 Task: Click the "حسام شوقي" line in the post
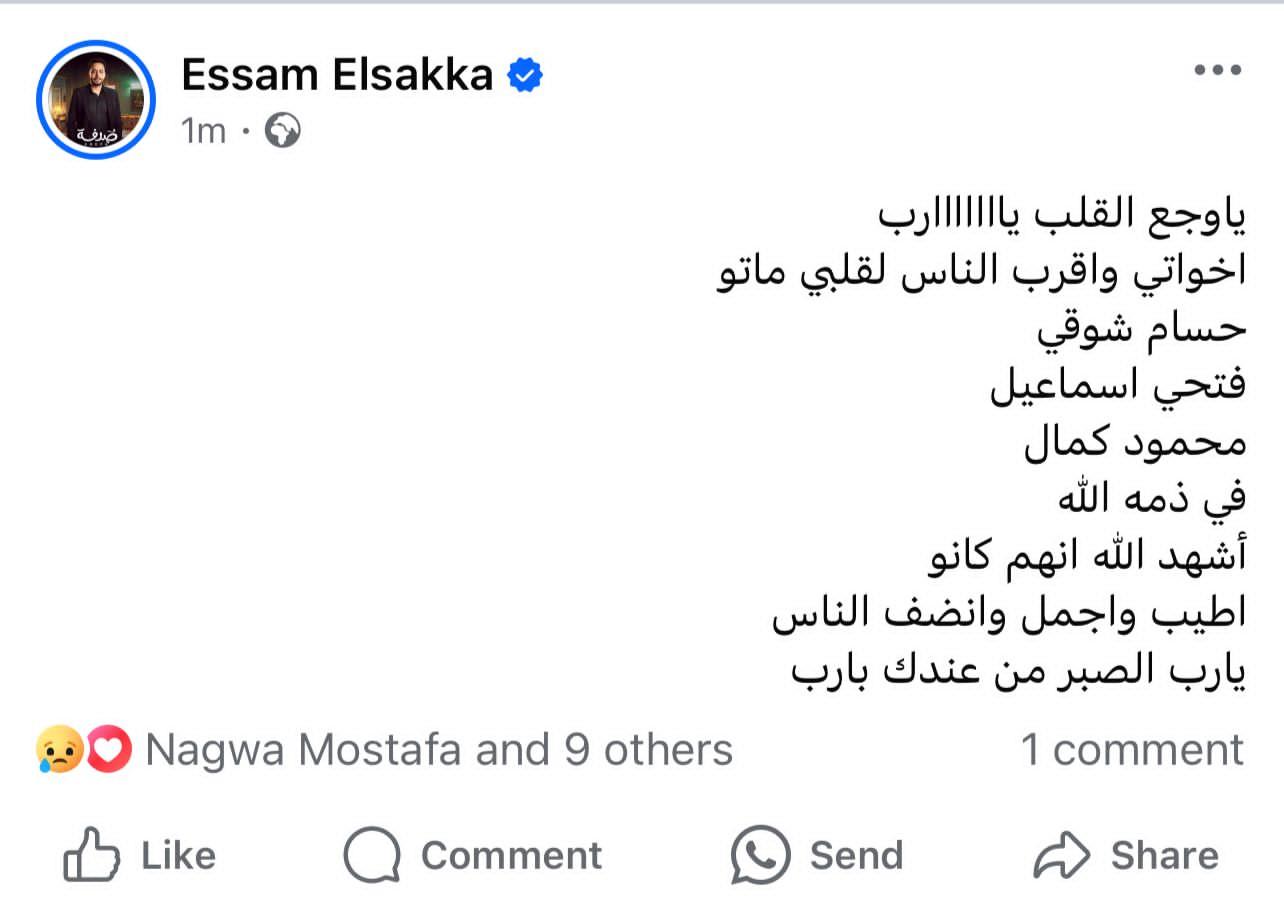tap(1140, 330)
